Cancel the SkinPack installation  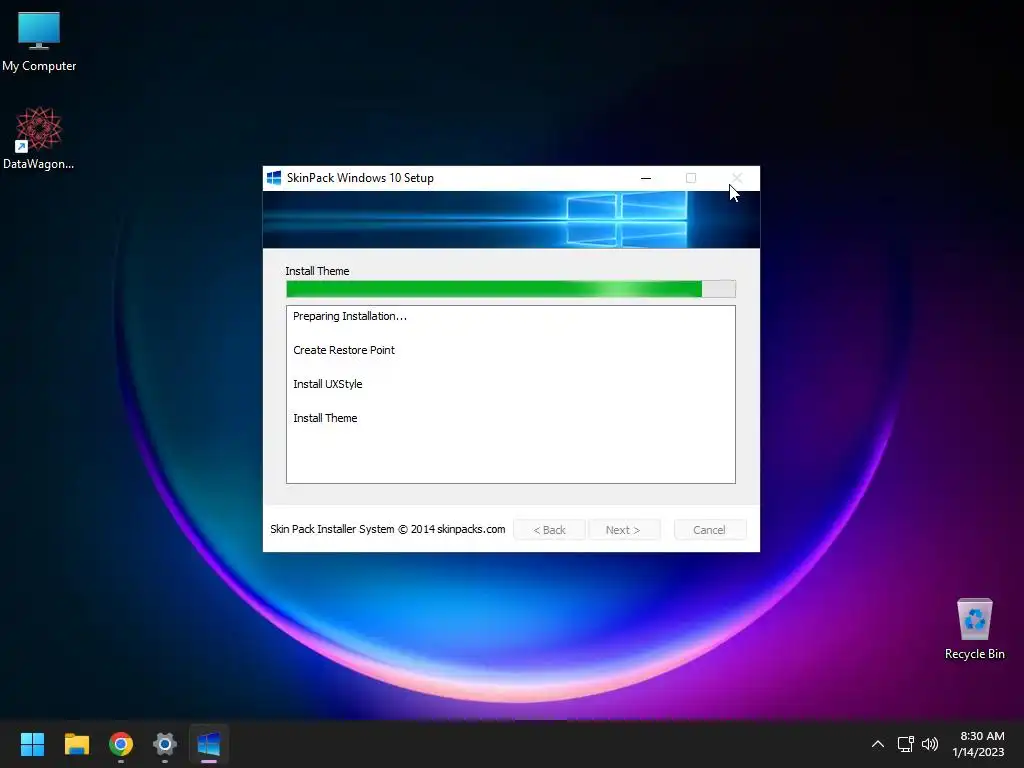(x=709, y=530)
